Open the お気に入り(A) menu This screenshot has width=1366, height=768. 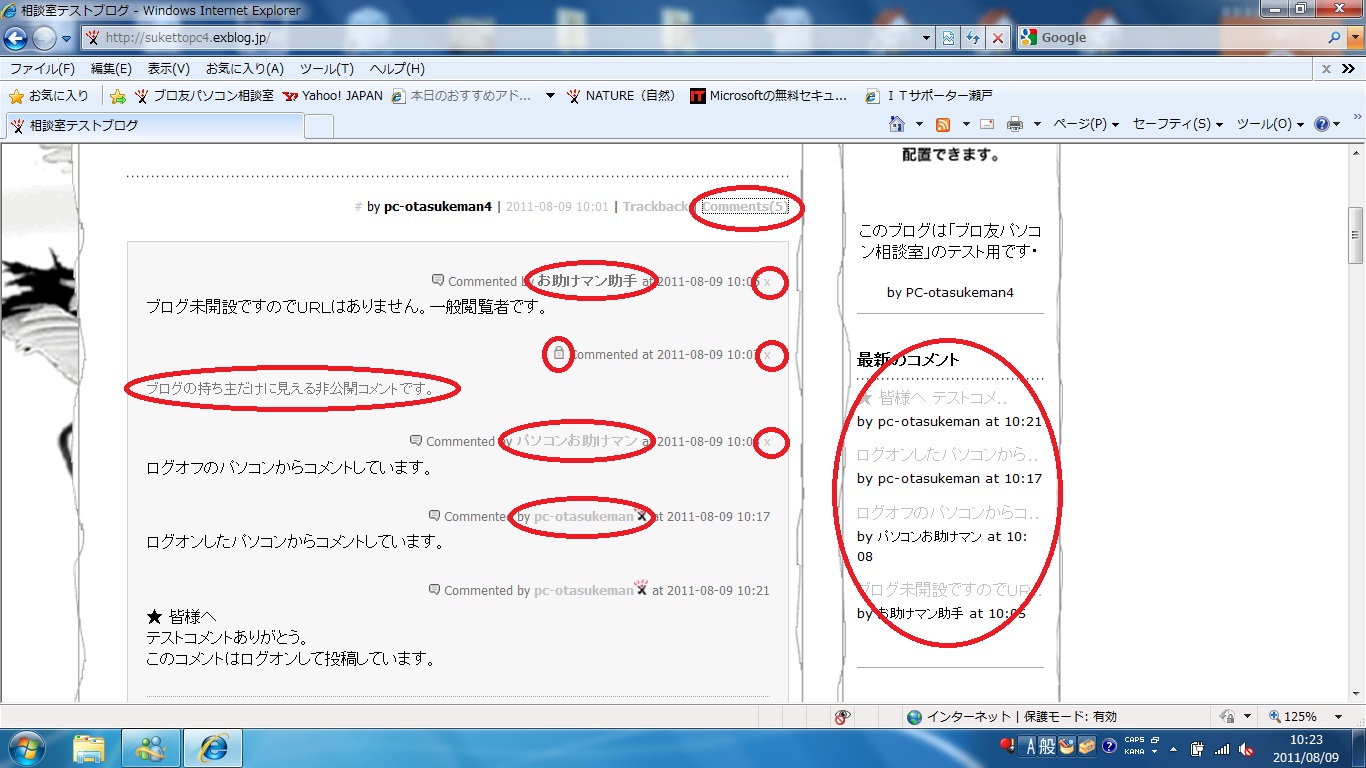pyautogui.click(x=244, y=69)
